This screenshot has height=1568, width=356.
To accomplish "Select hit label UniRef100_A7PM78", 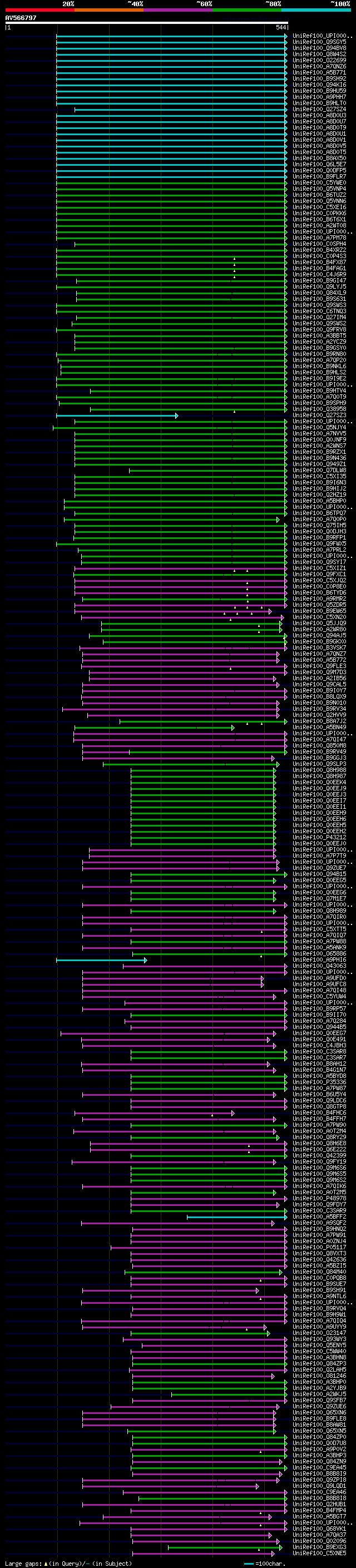I will 319,238.
